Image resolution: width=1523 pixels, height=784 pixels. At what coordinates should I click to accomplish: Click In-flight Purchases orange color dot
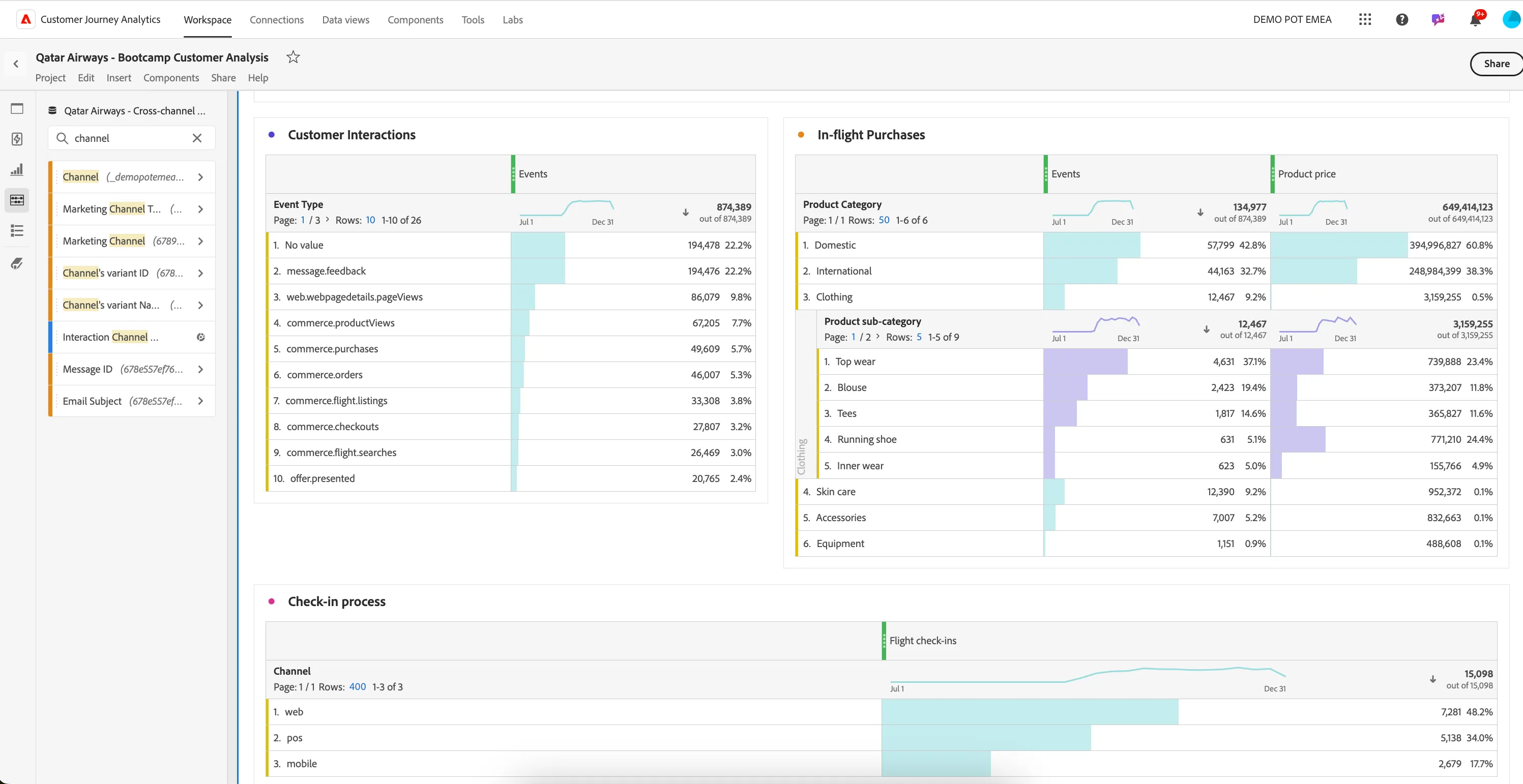801,135
